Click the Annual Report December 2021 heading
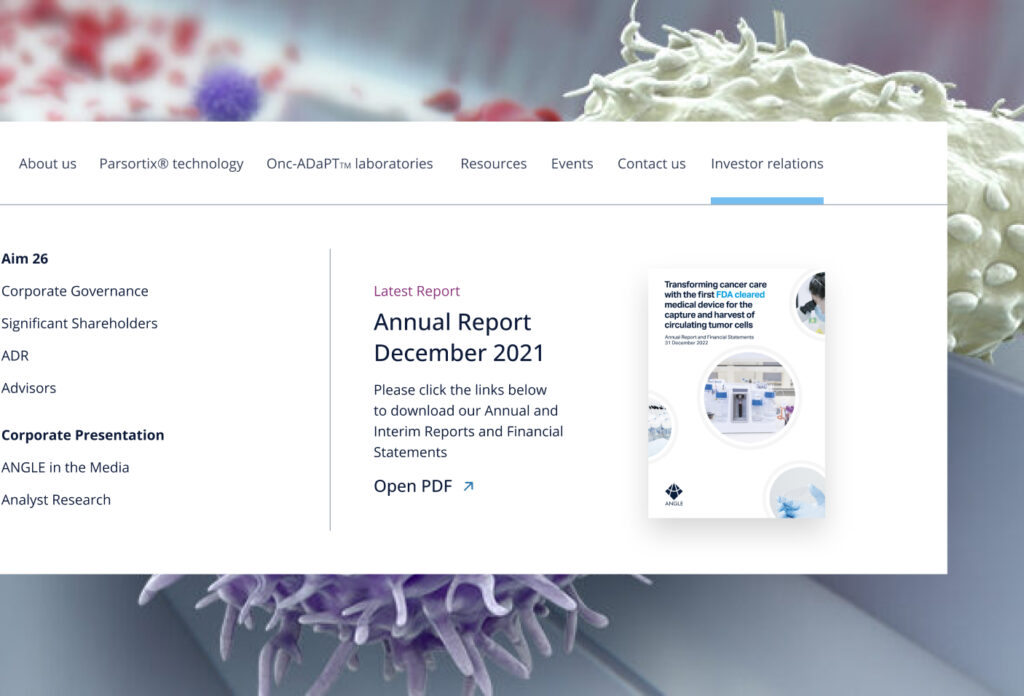Screen dimensions: 1024x696 tap(458, 338)
